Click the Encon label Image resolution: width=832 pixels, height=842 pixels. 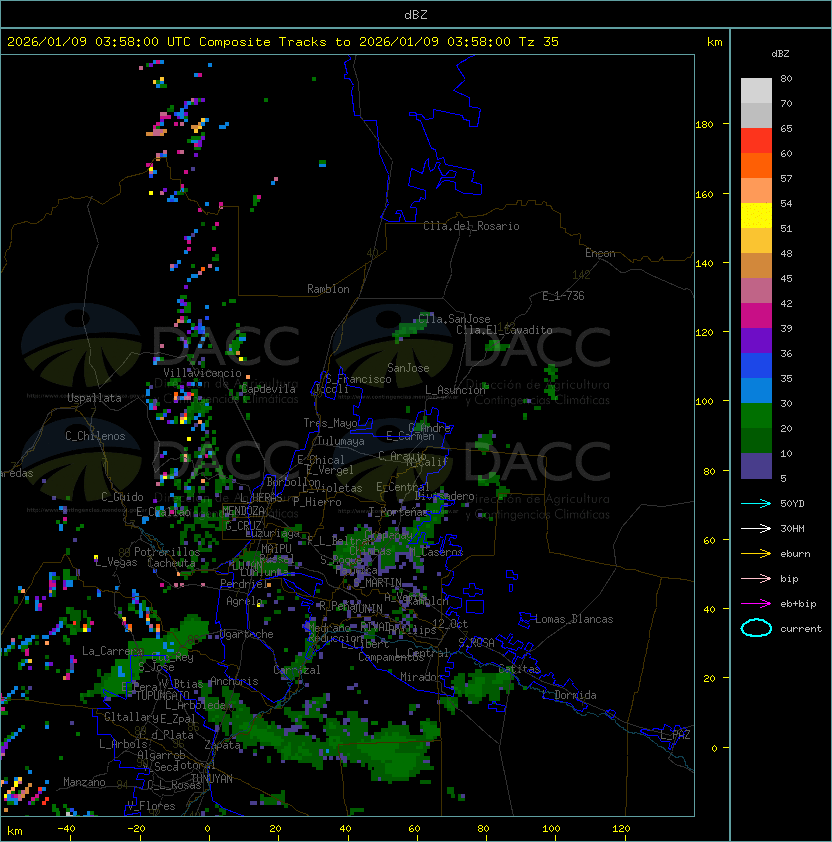coord(600,253)
